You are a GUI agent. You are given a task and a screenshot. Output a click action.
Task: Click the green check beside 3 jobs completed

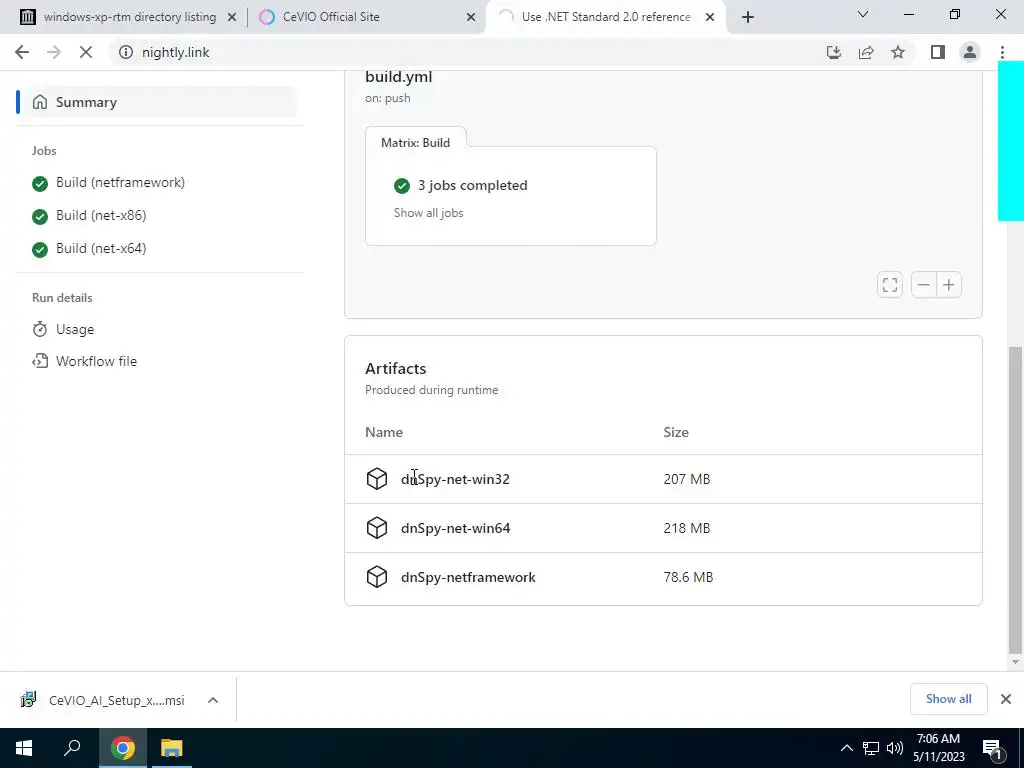[x=402, y=186]
